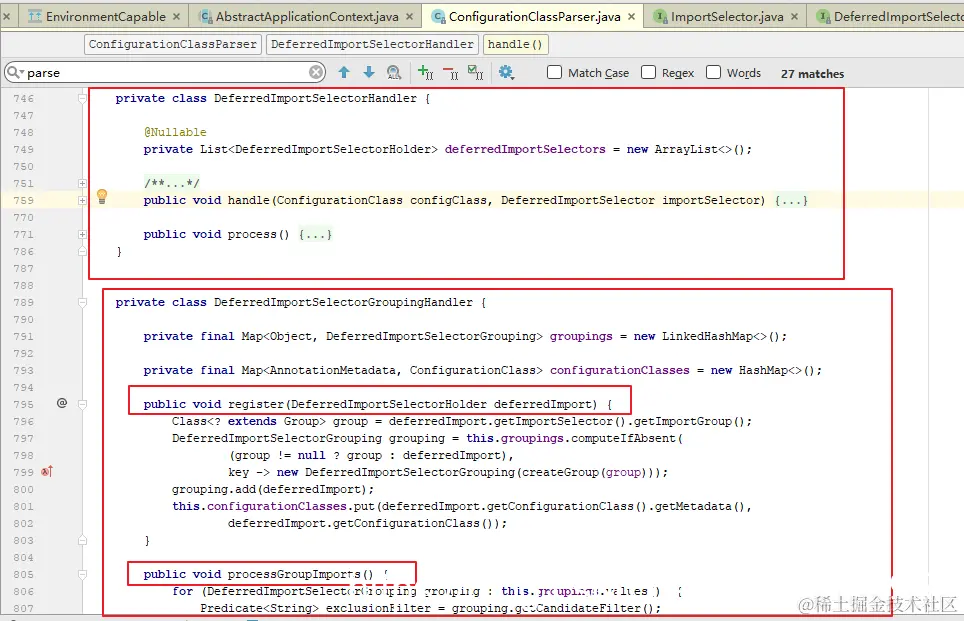Click getCandidateFilter call on line 807
The height and width of the screenshot is (621, 964).
pos(577,608)
